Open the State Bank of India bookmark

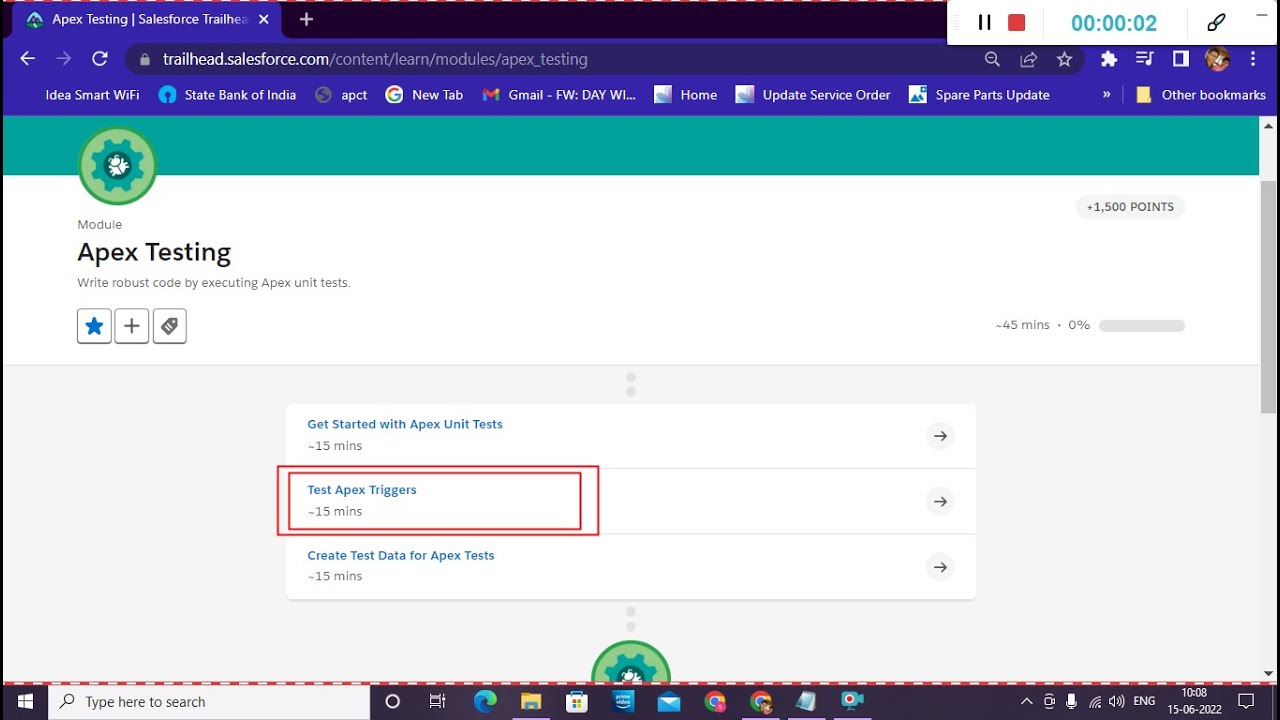pos(228,95)
